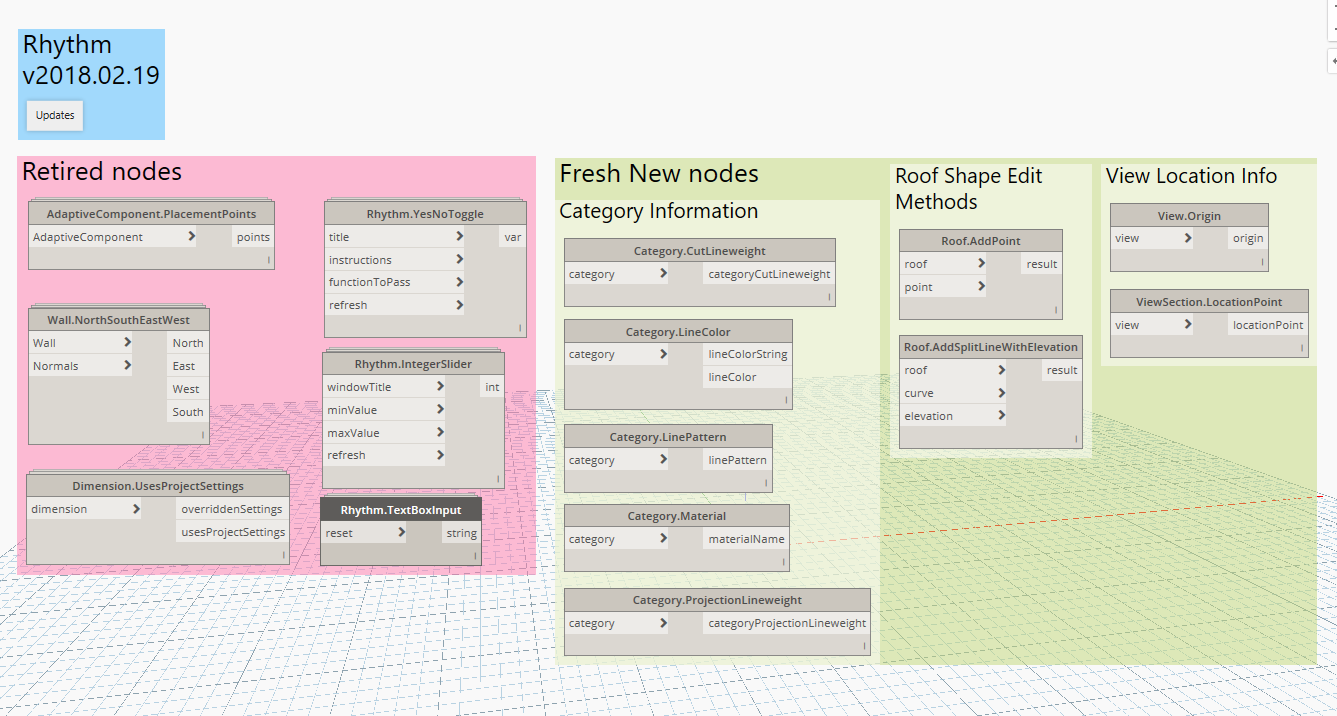
Task: Click chevron beside the dimension input
Action: (136, 509)
